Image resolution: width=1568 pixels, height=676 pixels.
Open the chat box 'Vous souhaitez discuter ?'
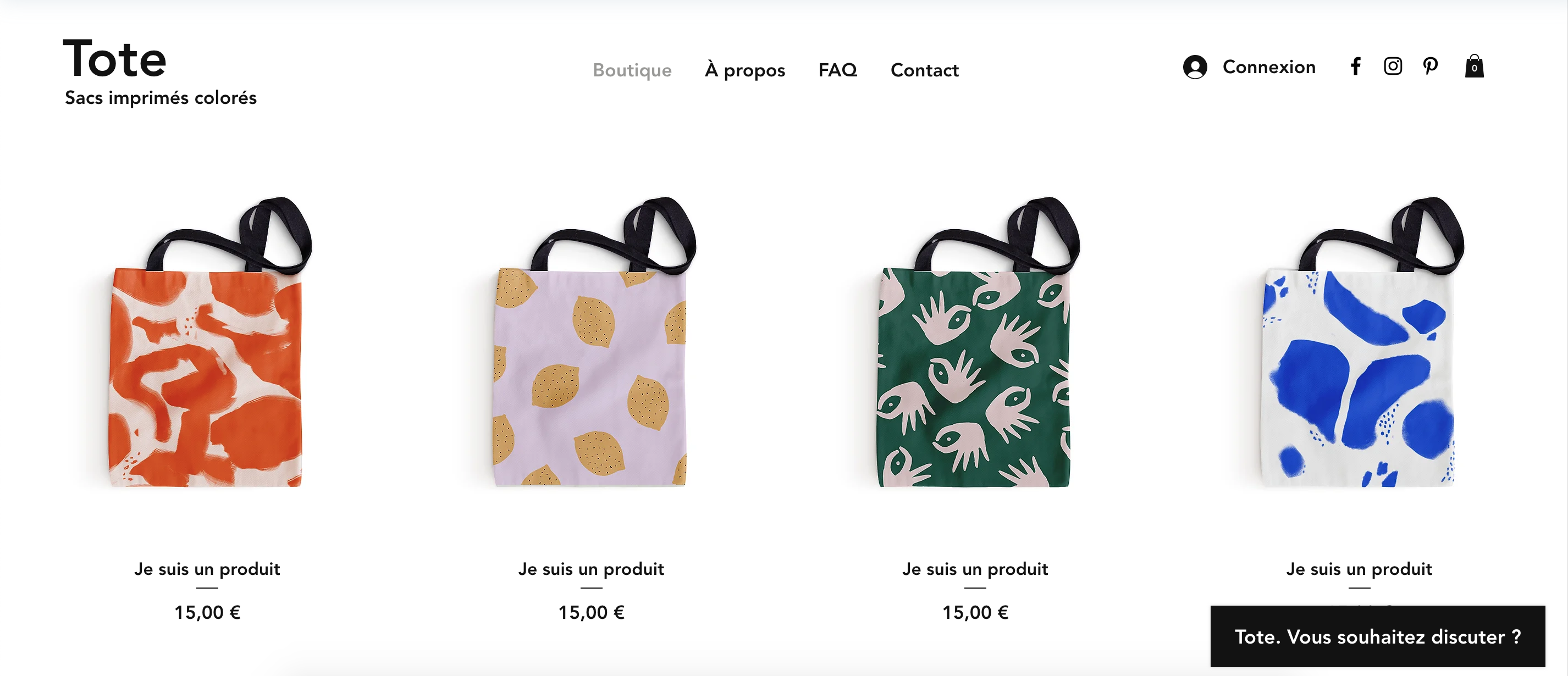pos(1377,636)
